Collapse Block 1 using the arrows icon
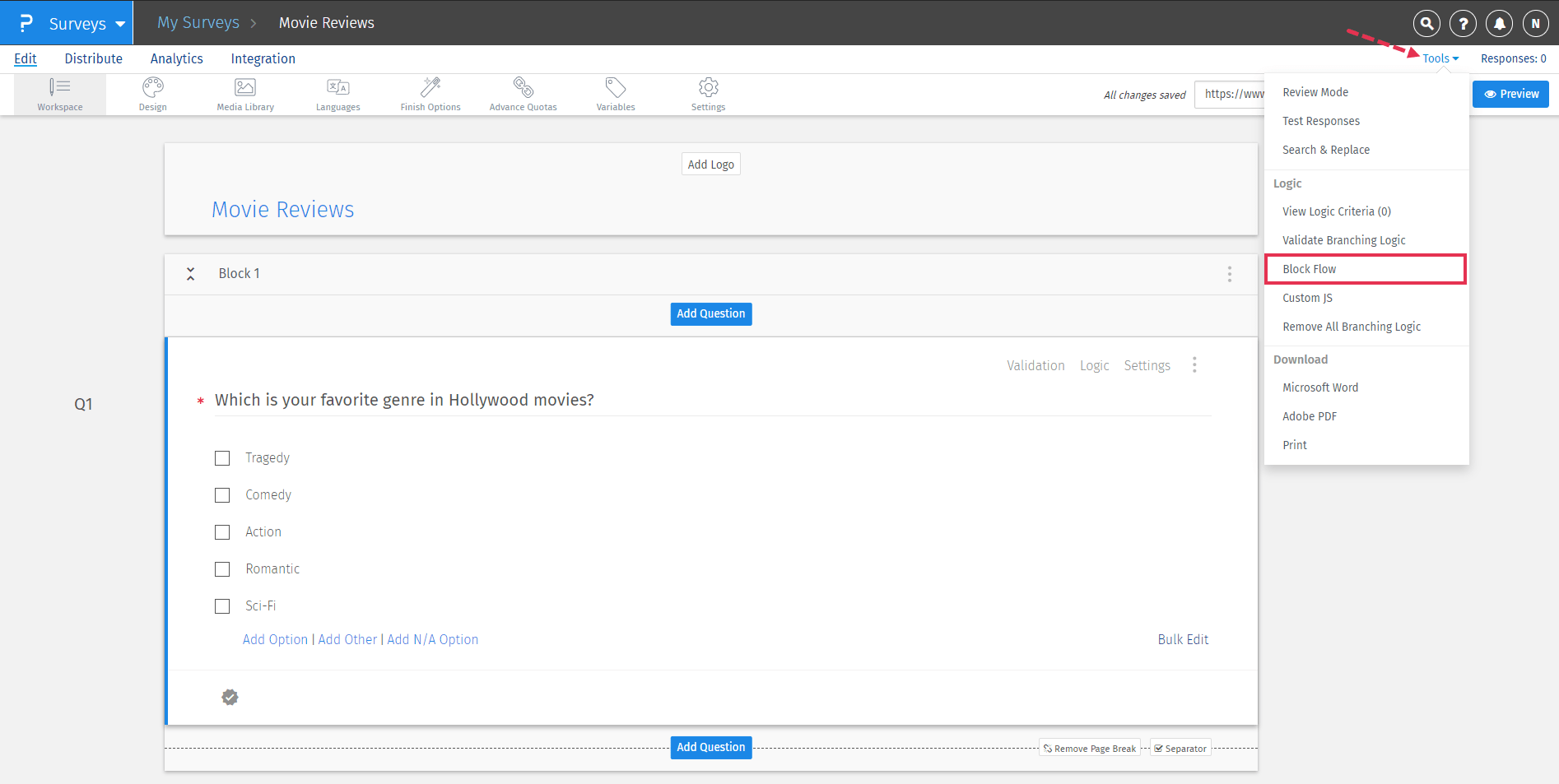This screenshot has width=1559, height=784. click(x=190, y=274)
